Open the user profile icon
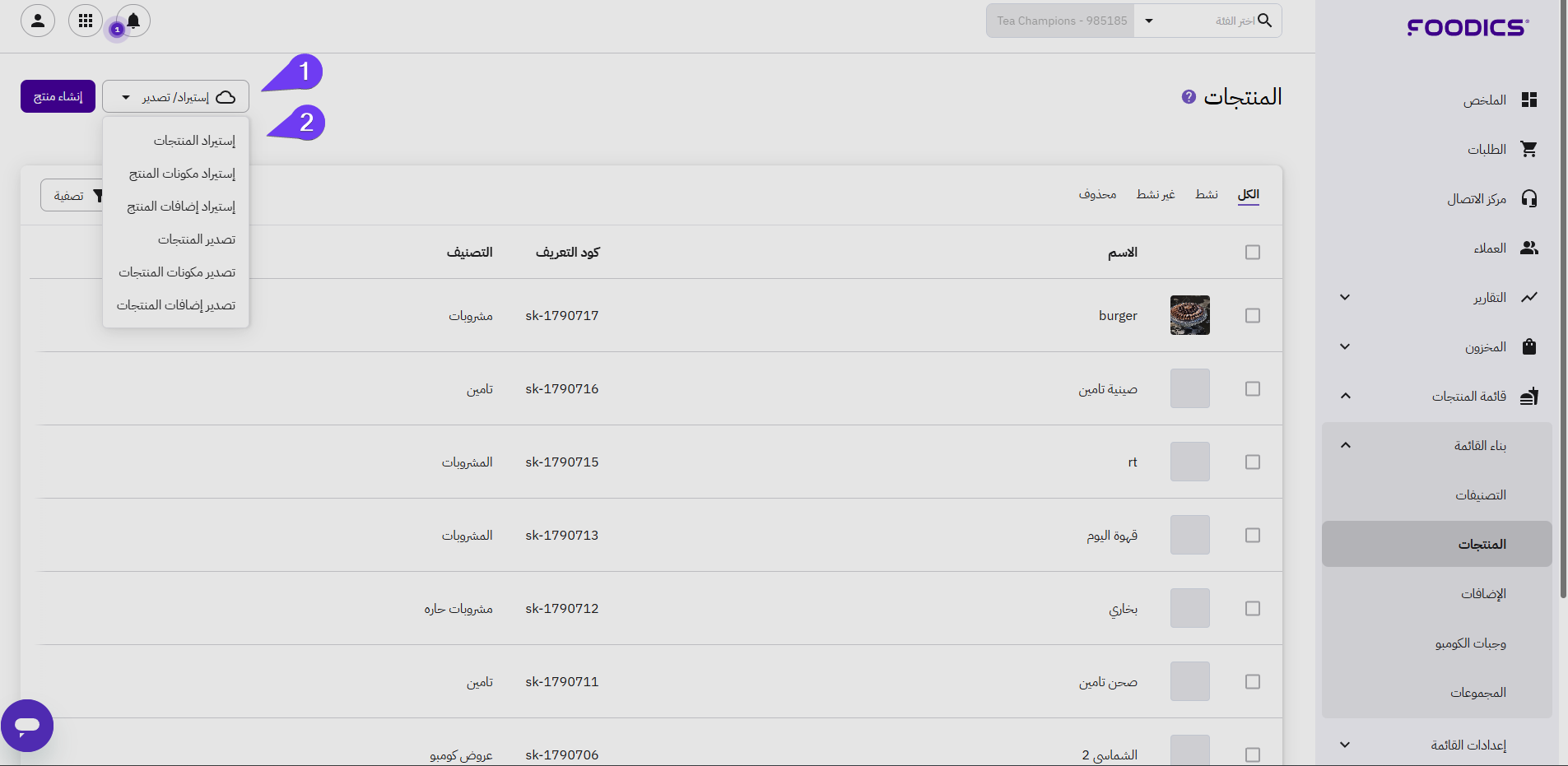The height and width of the screenshot is (766, 1568). pyautogui.click(x=38, y=21)
